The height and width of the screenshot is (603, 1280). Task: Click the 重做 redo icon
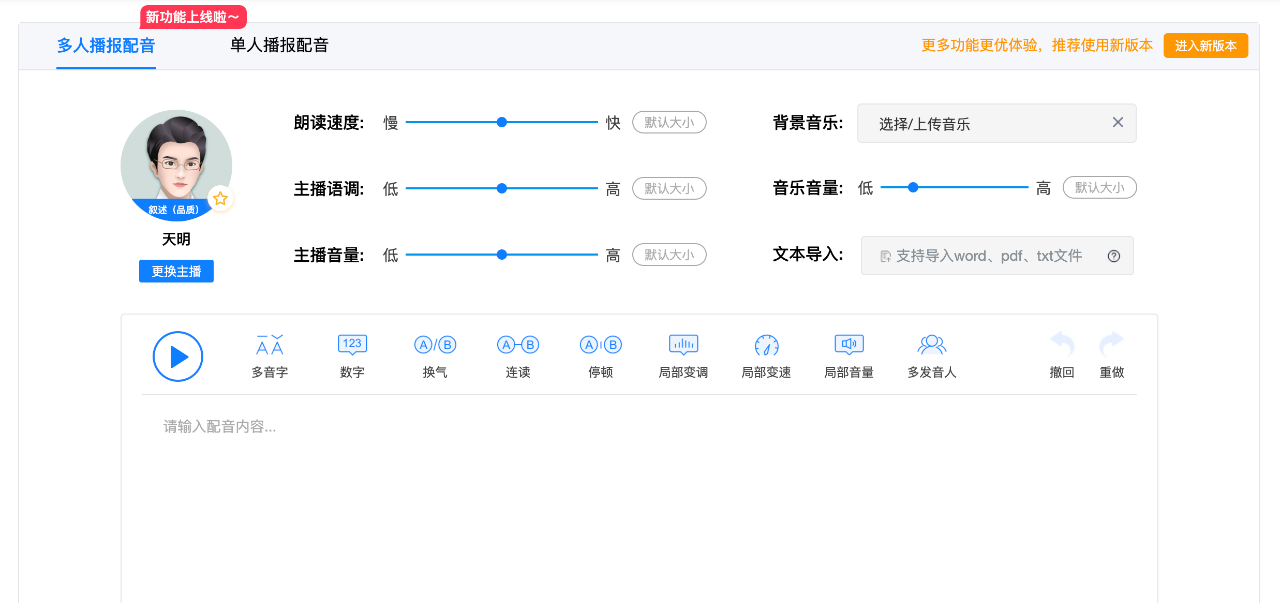click(1111, 355)
